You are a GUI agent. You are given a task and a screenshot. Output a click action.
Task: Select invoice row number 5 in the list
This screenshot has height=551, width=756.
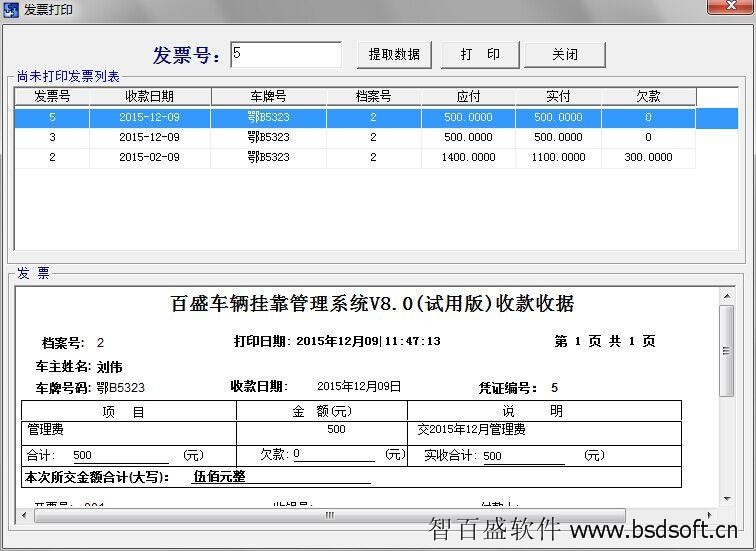[376, 118]
